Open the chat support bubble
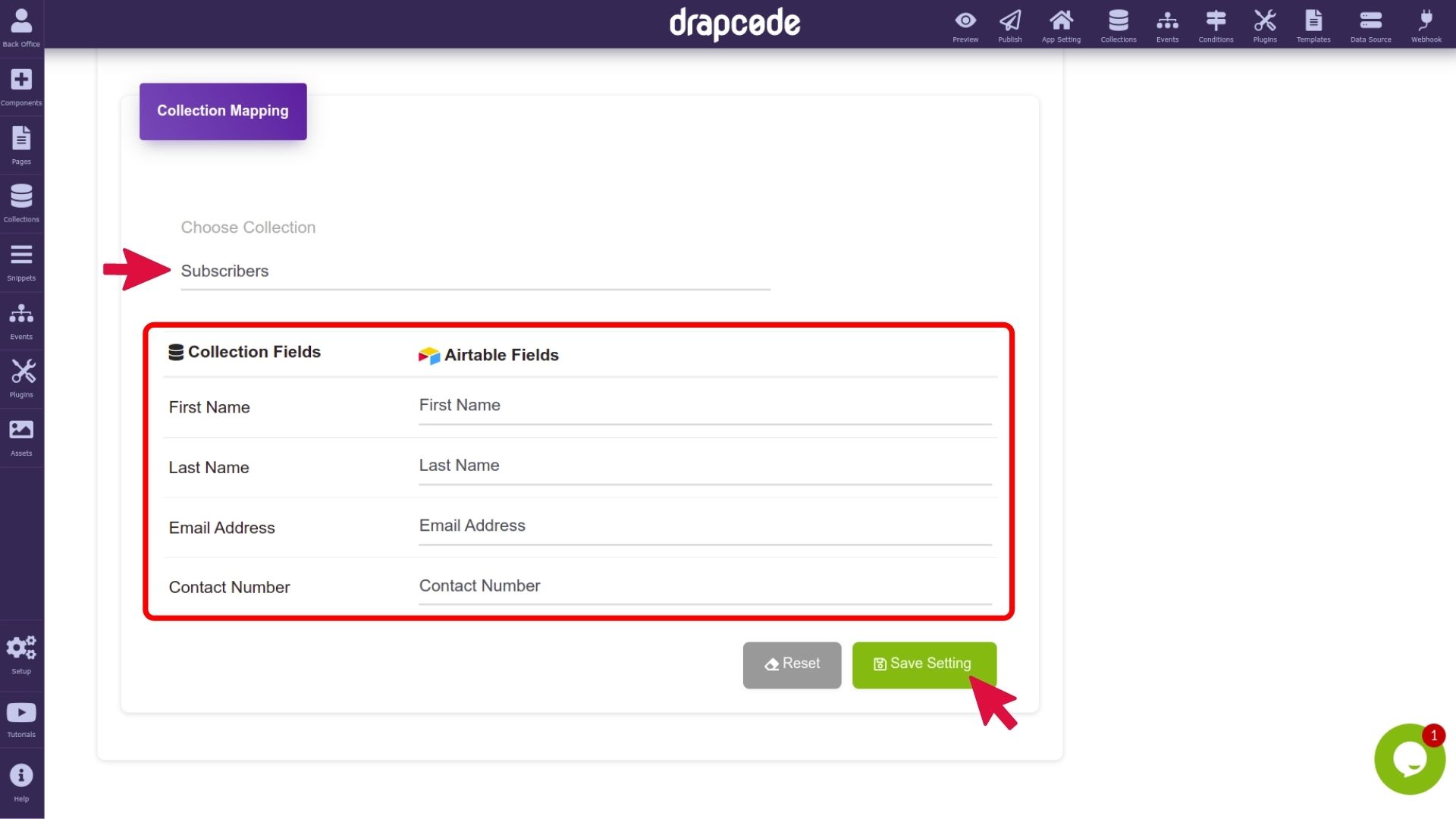 click(1410, 758)
